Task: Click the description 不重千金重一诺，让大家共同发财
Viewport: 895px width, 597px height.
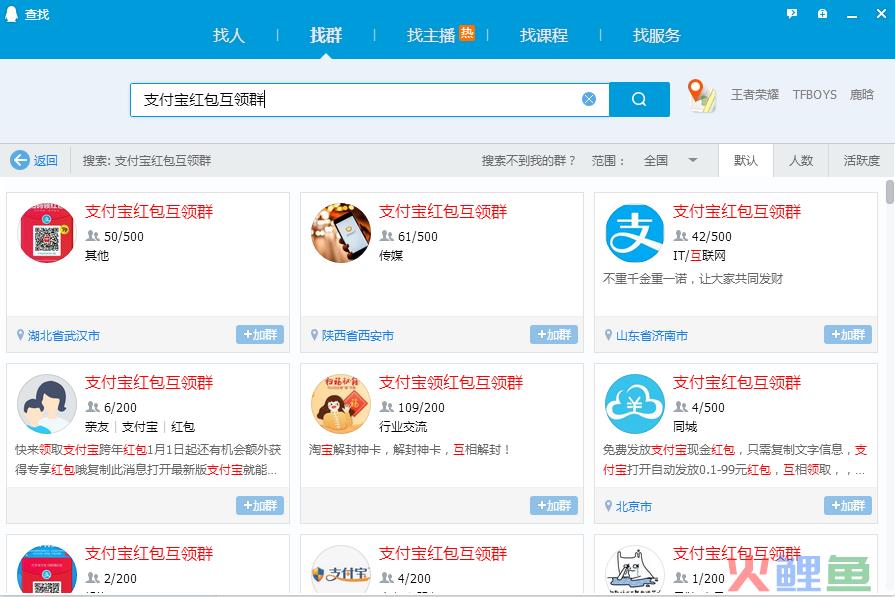Action: click(x=693, y=279)
